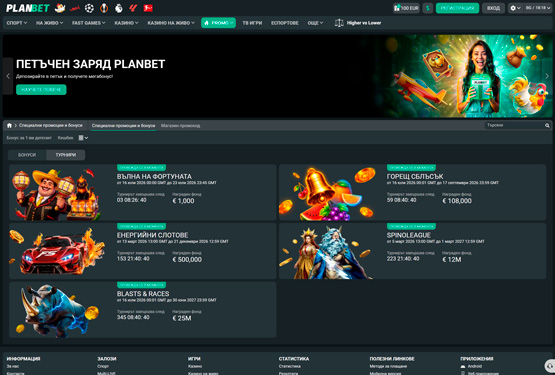Open the BG language and time dropdown
This screenshot has height=375, width=555.
(538, 8)
